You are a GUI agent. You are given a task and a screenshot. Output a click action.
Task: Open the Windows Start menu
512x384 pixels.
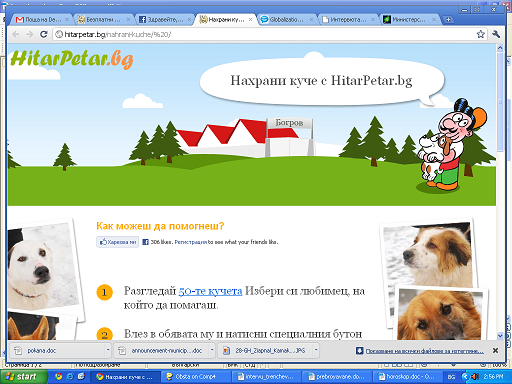click(x=23, y=377)
